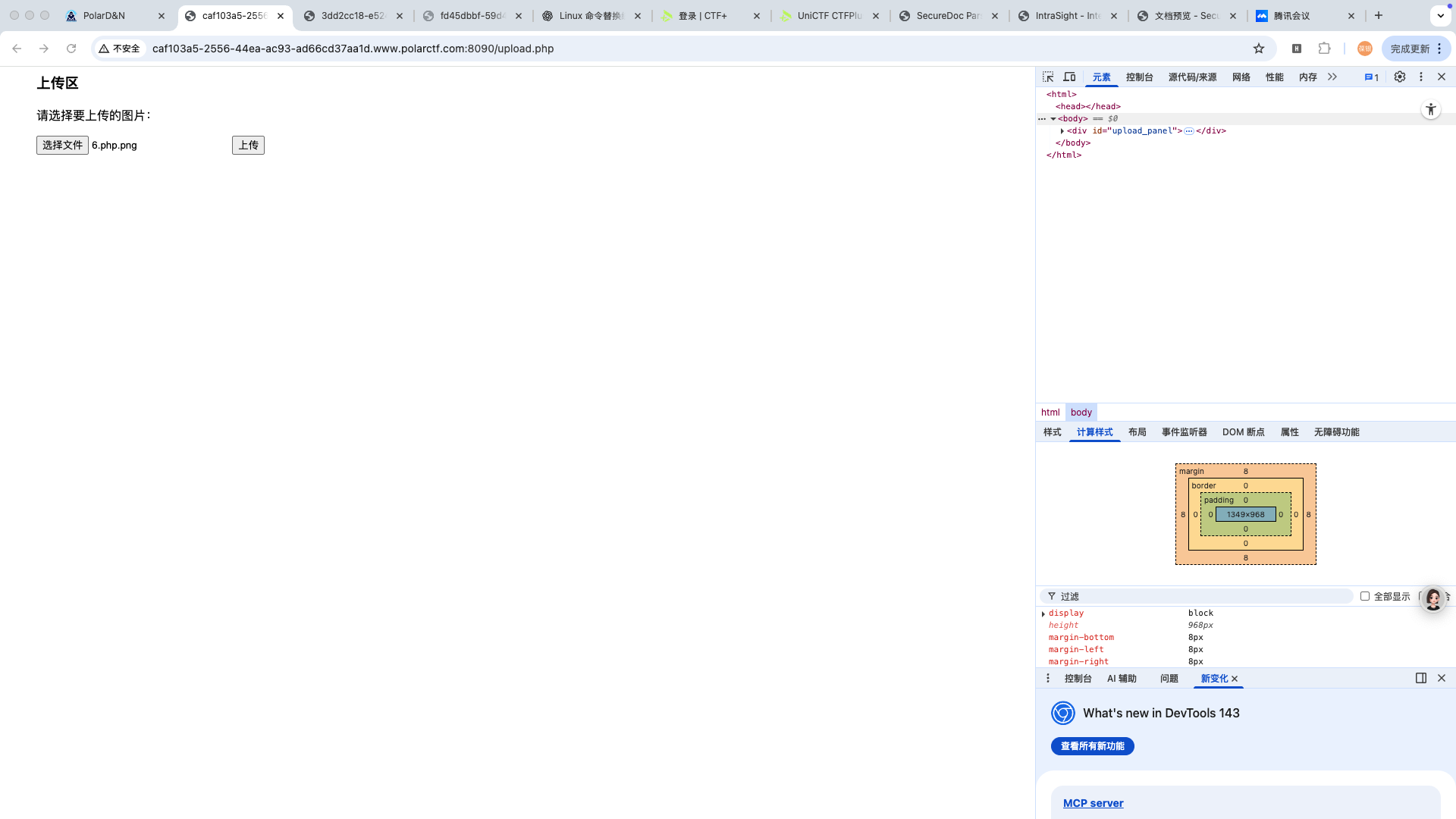Toggle device toolbar emulation icon
The height and width of the screenshot is (819, 1456).
coord(1069,77)
